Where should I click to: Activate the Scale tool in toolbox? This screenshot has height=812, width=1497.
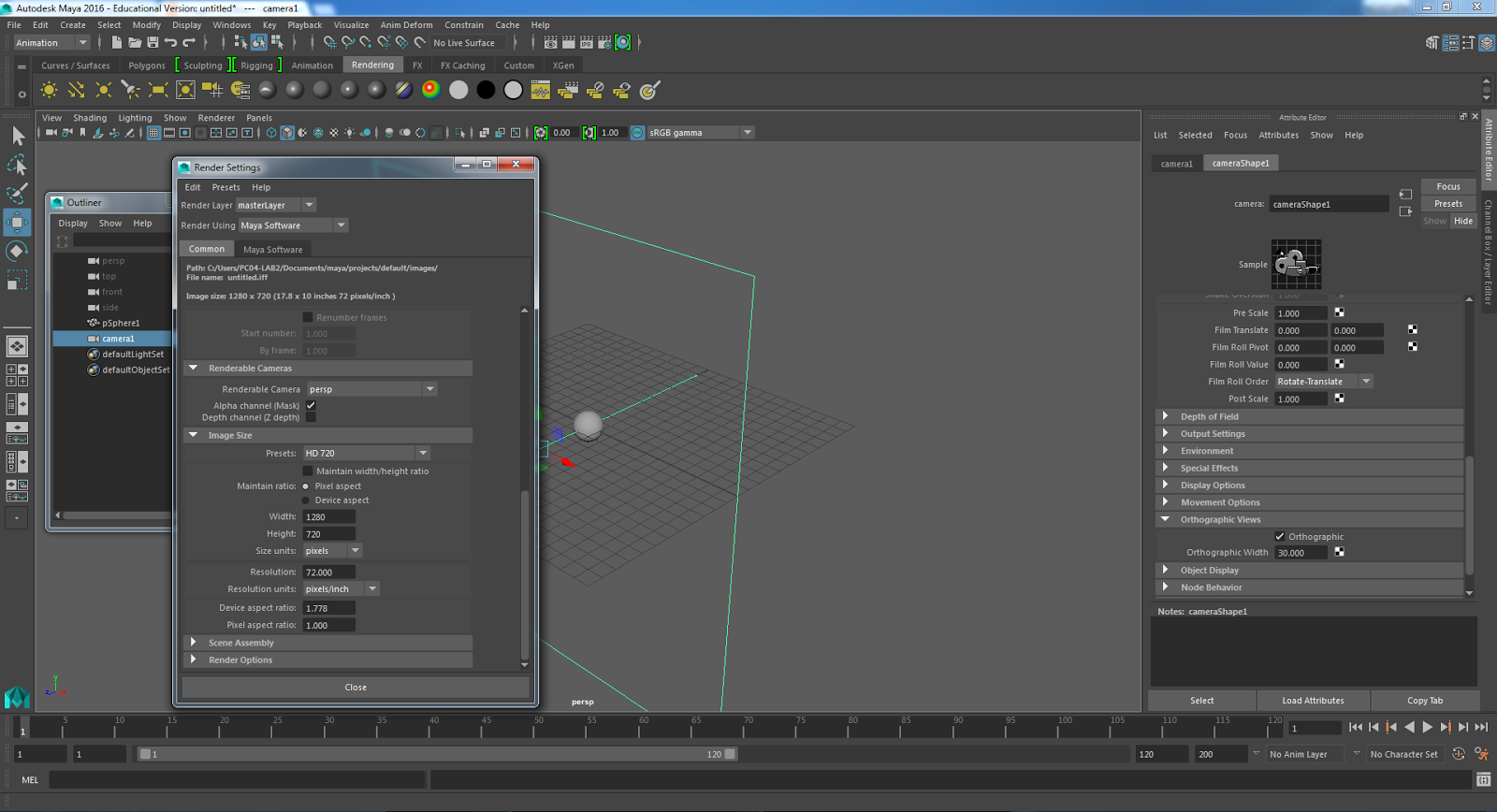[17, 280]
